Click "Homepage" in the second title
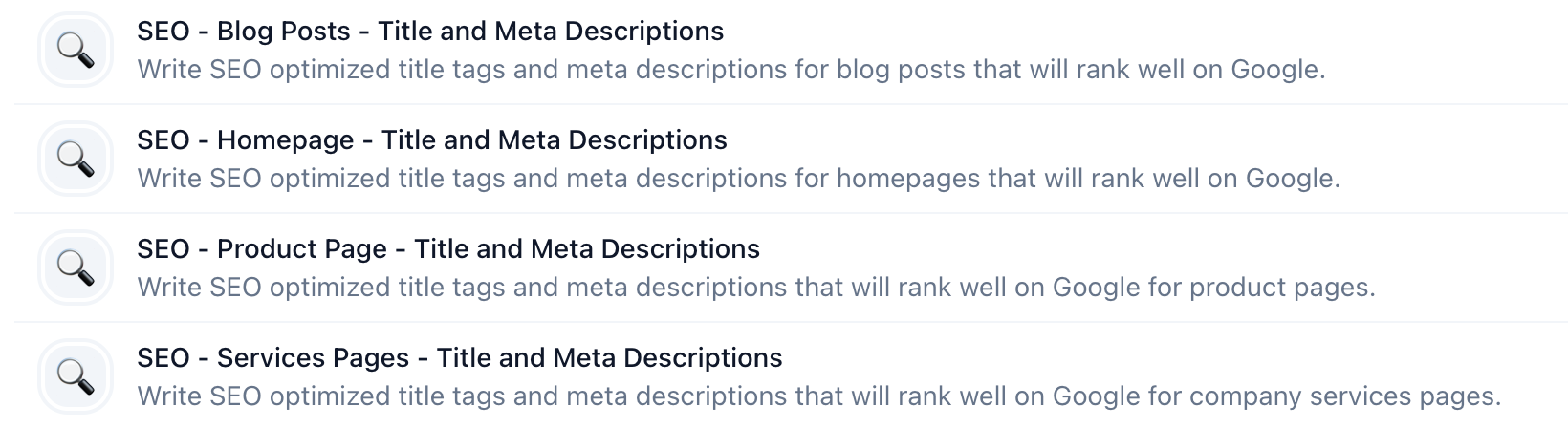Image resolution: width=1568 pixels, height=428 pixels. tap(285, 140)
